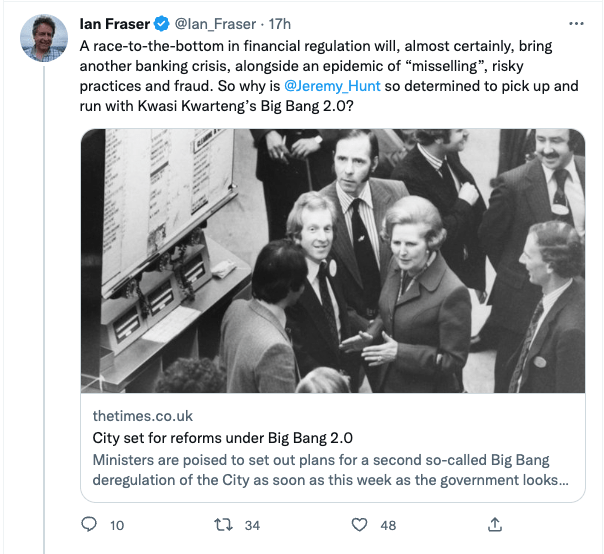Click the reply count of 10
This screenshot has width=604, height=554.
tap(117, 524)
